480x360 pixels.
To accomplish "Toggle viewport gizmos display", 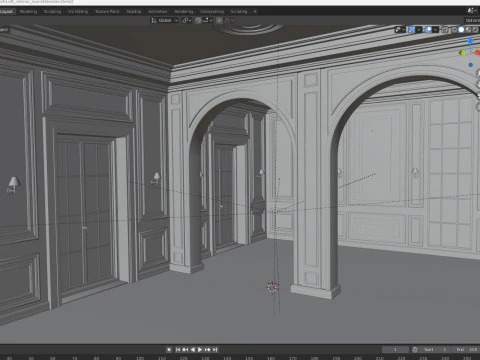I will click(x=412, y=30).
